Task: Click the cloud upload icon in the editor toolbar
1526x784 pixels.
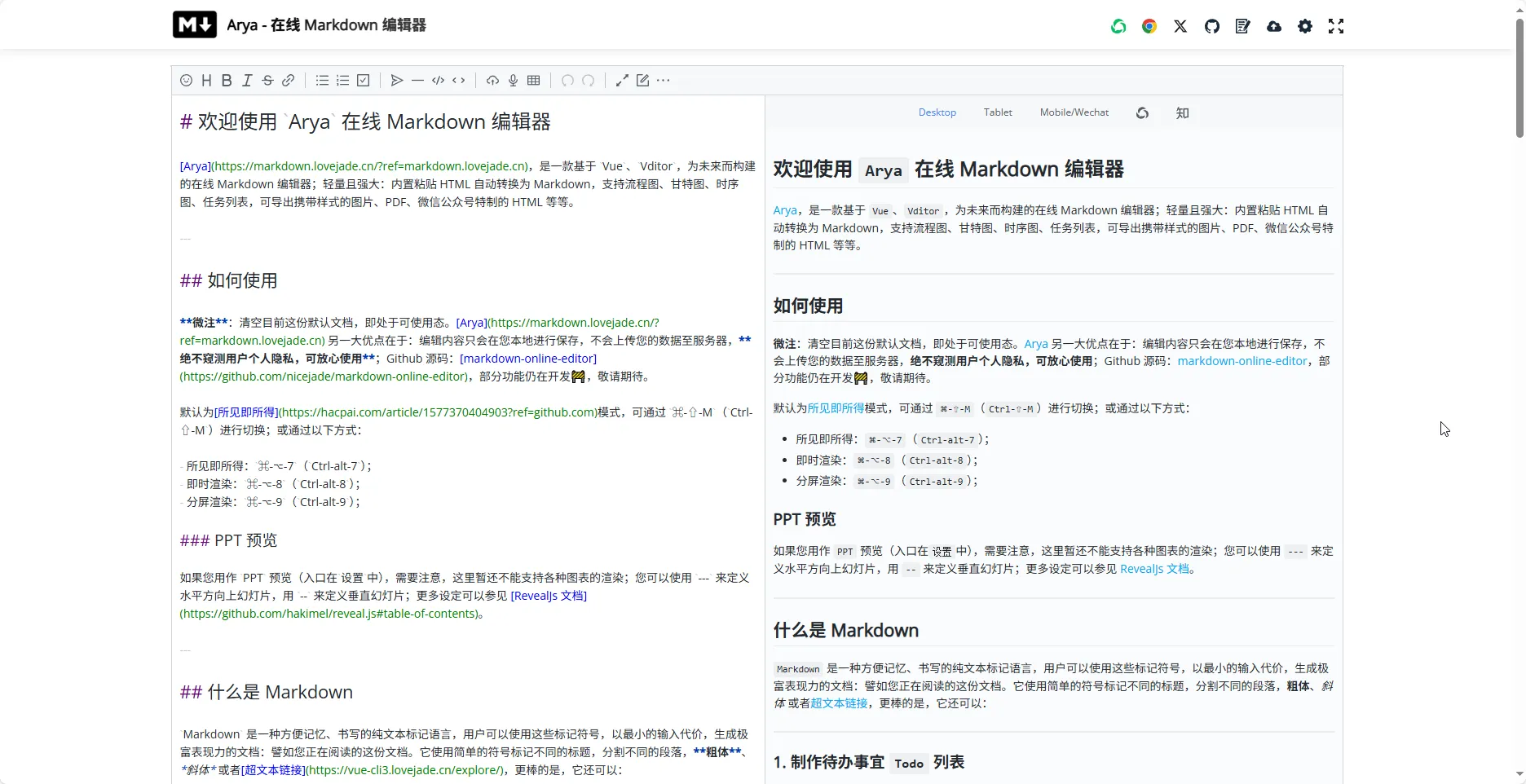Action: pyautogui.click(x=492, y=81)
